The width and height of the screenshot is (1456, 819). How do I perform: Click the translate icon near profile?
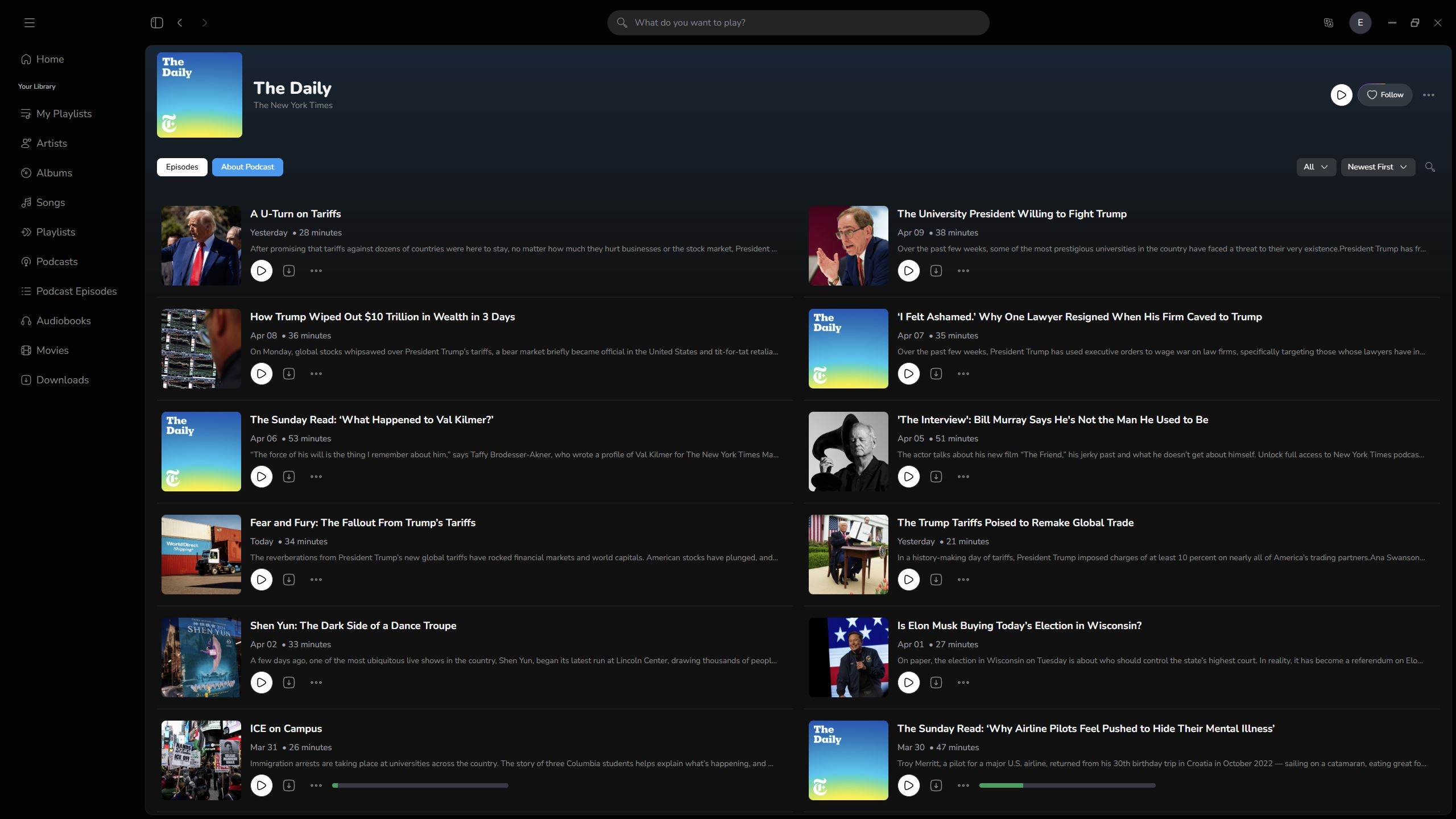pos(1329,23)
